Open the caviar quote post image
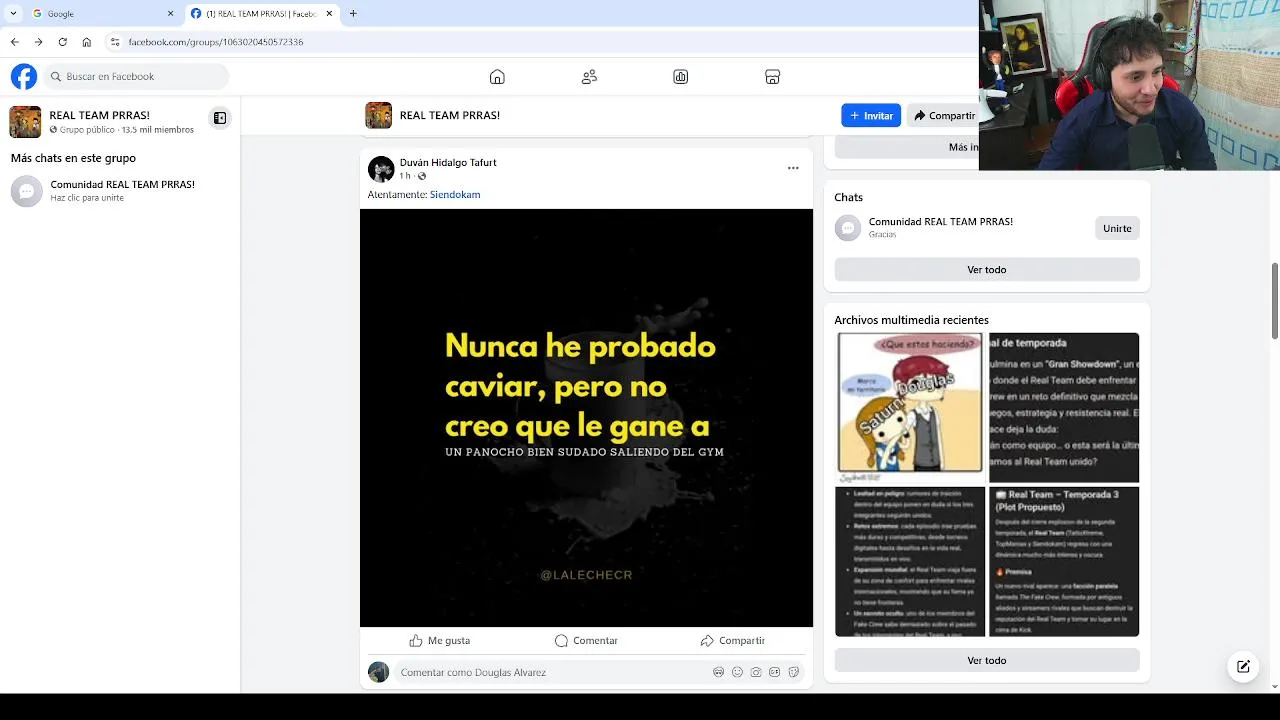This screenshot has width=1280, height=720. coord(586,418)
